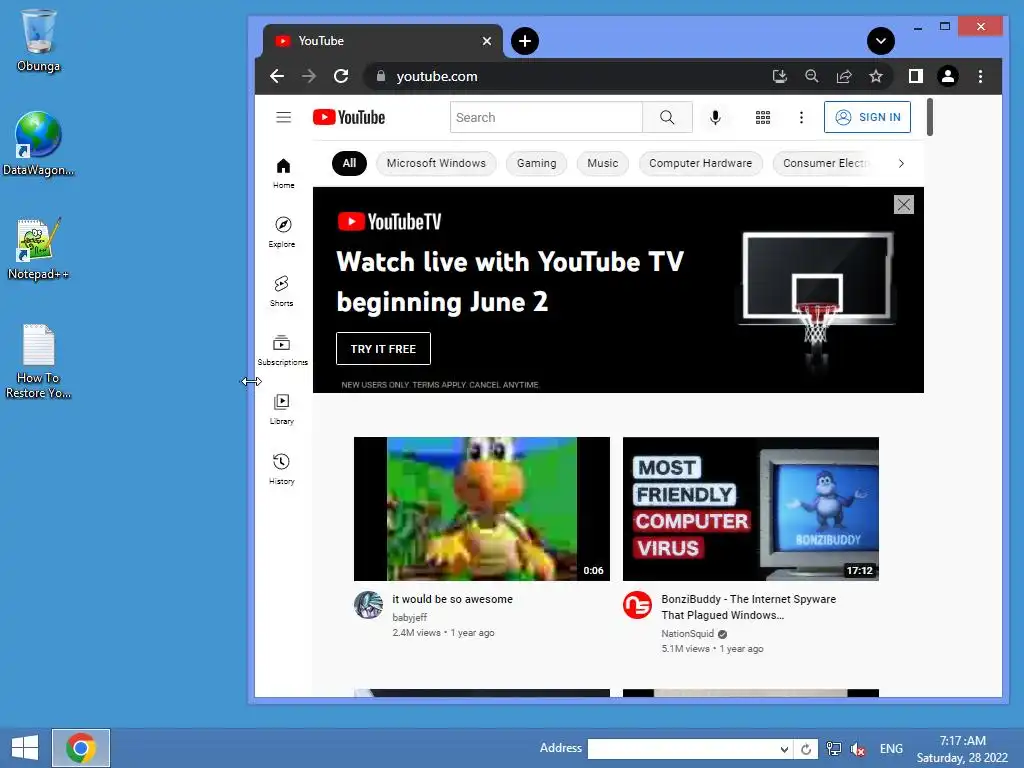
Task: Reload the youtube.com page
Action: pyautogui.click(x=341, y=76)
